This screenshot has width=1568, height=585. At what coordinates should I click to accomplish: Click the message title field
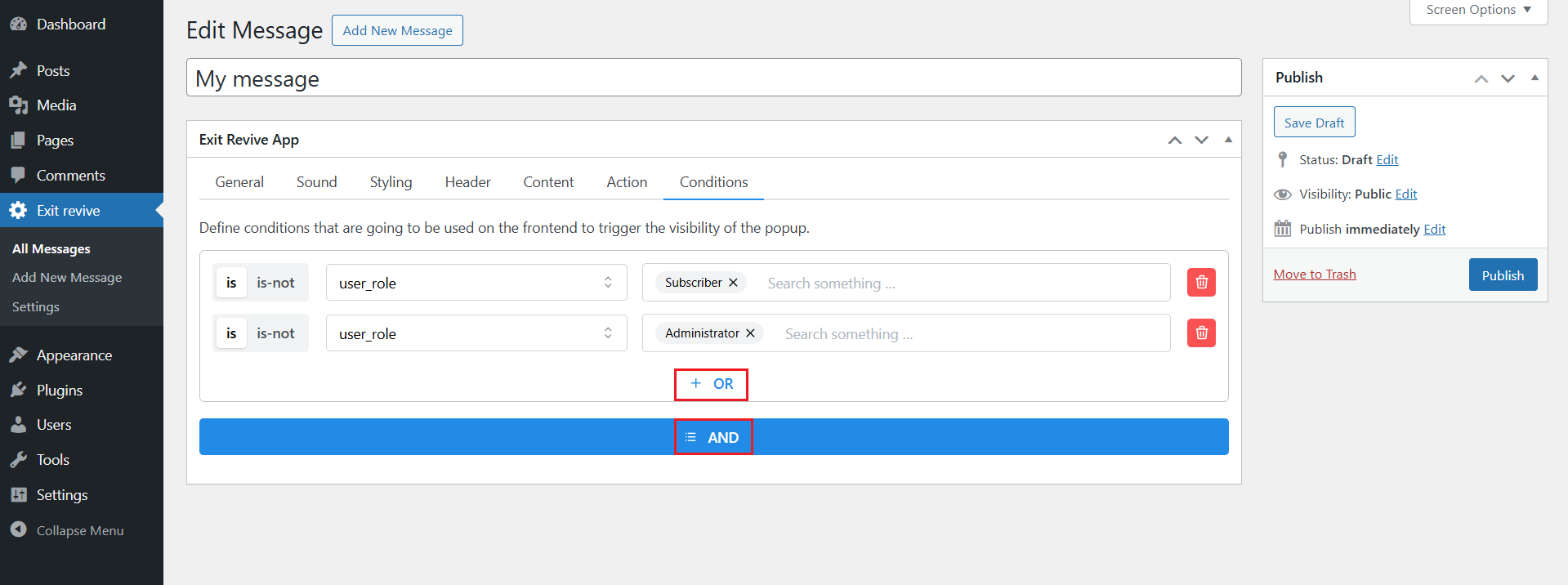coord(713,78)
